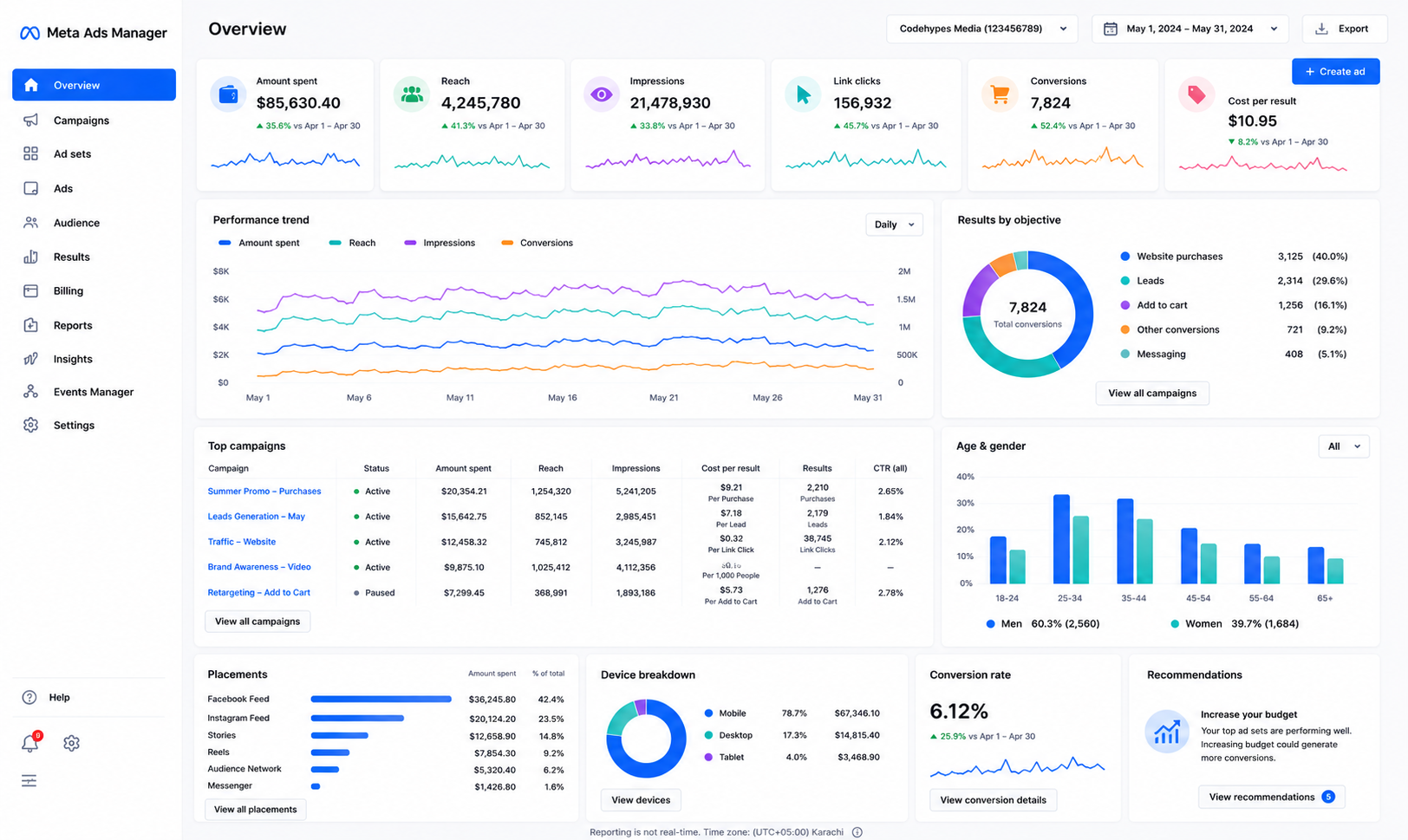Open Reports menu item

pyautogui.click(x=94, y=325)
